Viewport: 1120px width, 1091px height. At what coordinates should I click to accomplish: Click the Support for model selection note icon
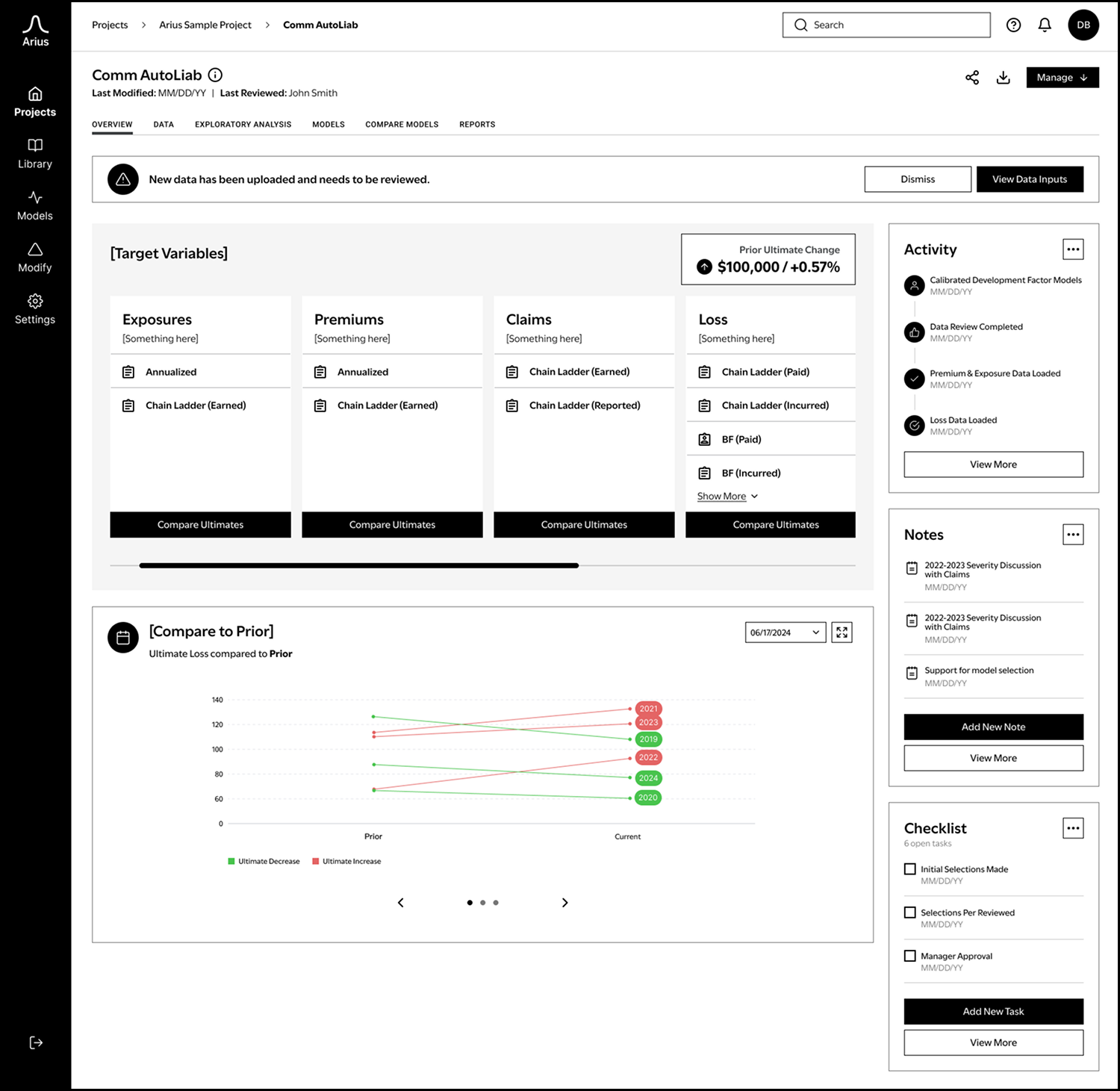click(912, 673)
